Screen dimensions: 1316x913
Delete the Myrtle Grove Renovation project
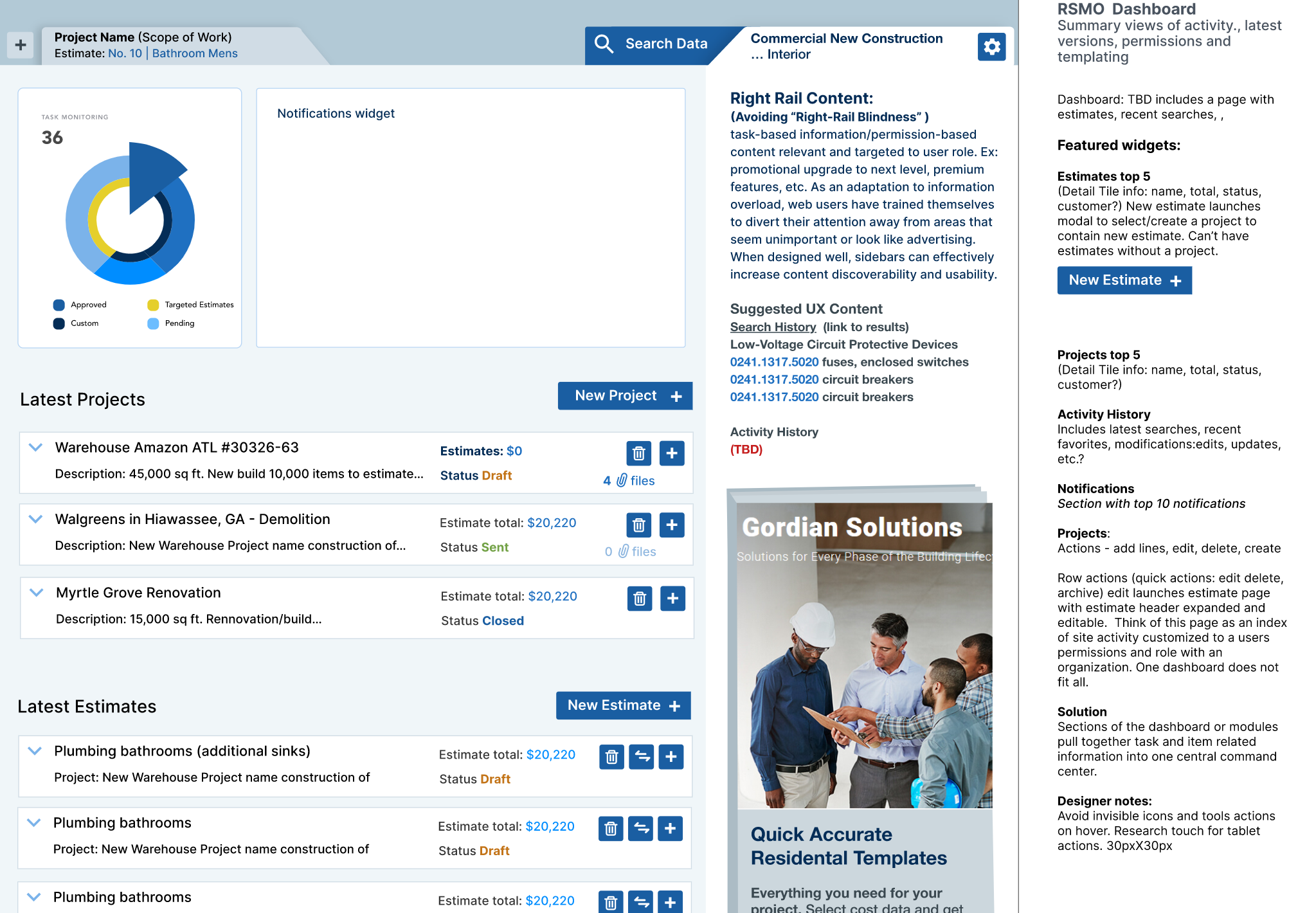point(639,599)
